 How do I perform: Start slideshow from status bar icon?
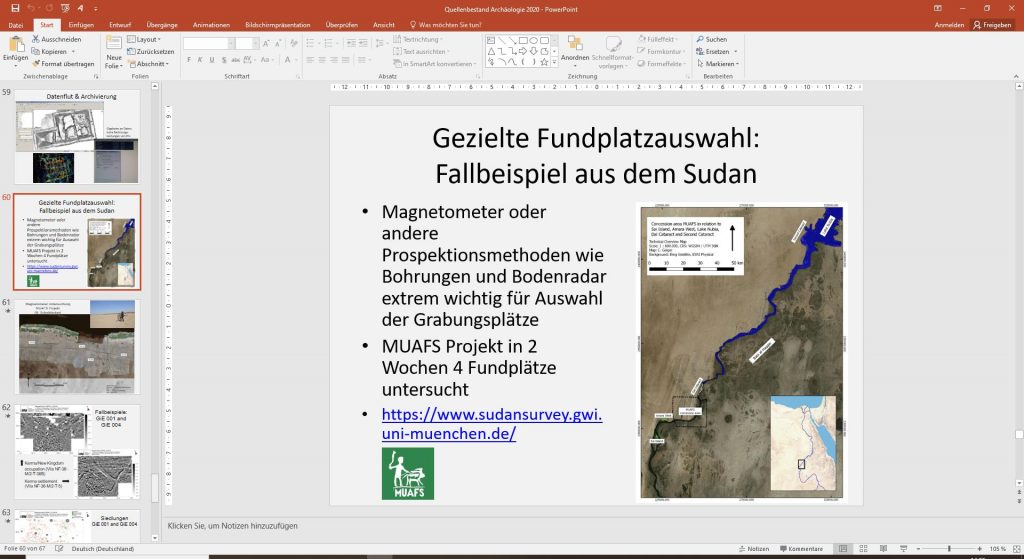[x=903, y=549]
